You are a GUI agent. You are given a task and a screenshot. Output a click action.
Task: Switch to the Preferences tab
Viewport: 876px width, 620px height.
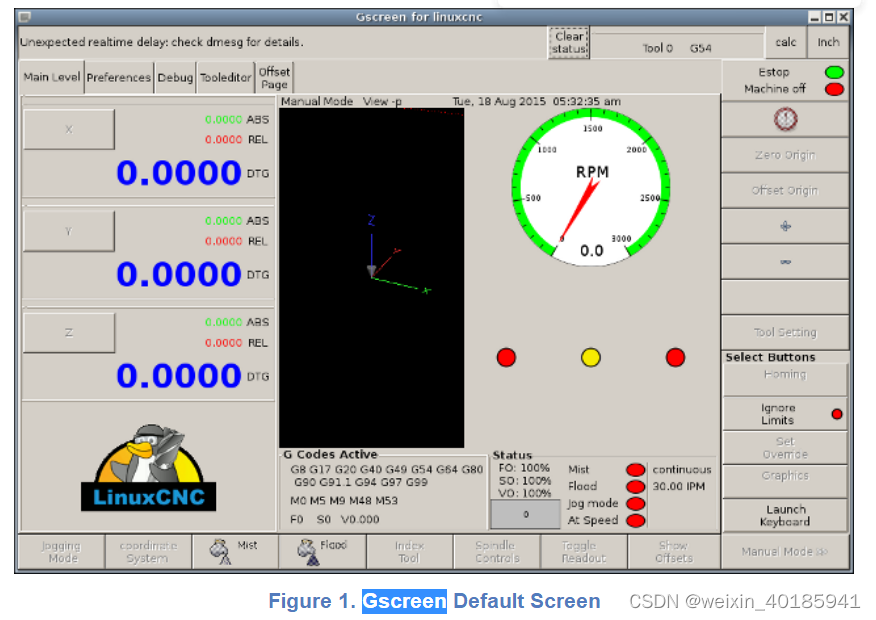click(118, 76)
